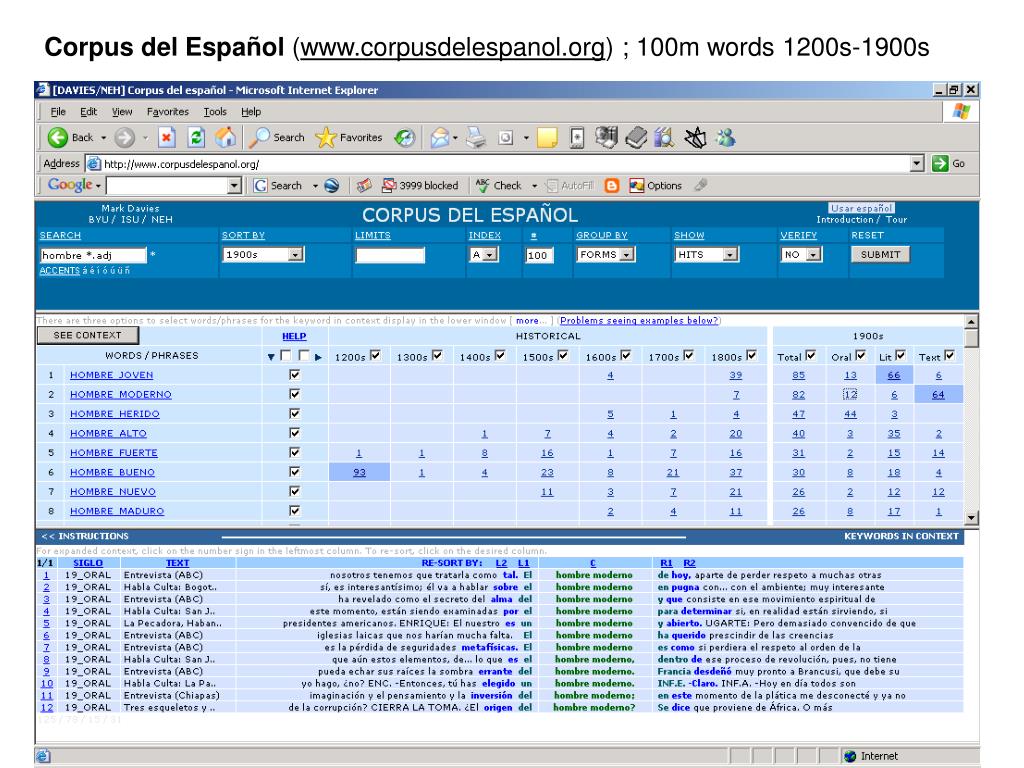Click the number of hits field
Image resolution: width=1024 pixels, height=768 pixels.
click(539, 255)
